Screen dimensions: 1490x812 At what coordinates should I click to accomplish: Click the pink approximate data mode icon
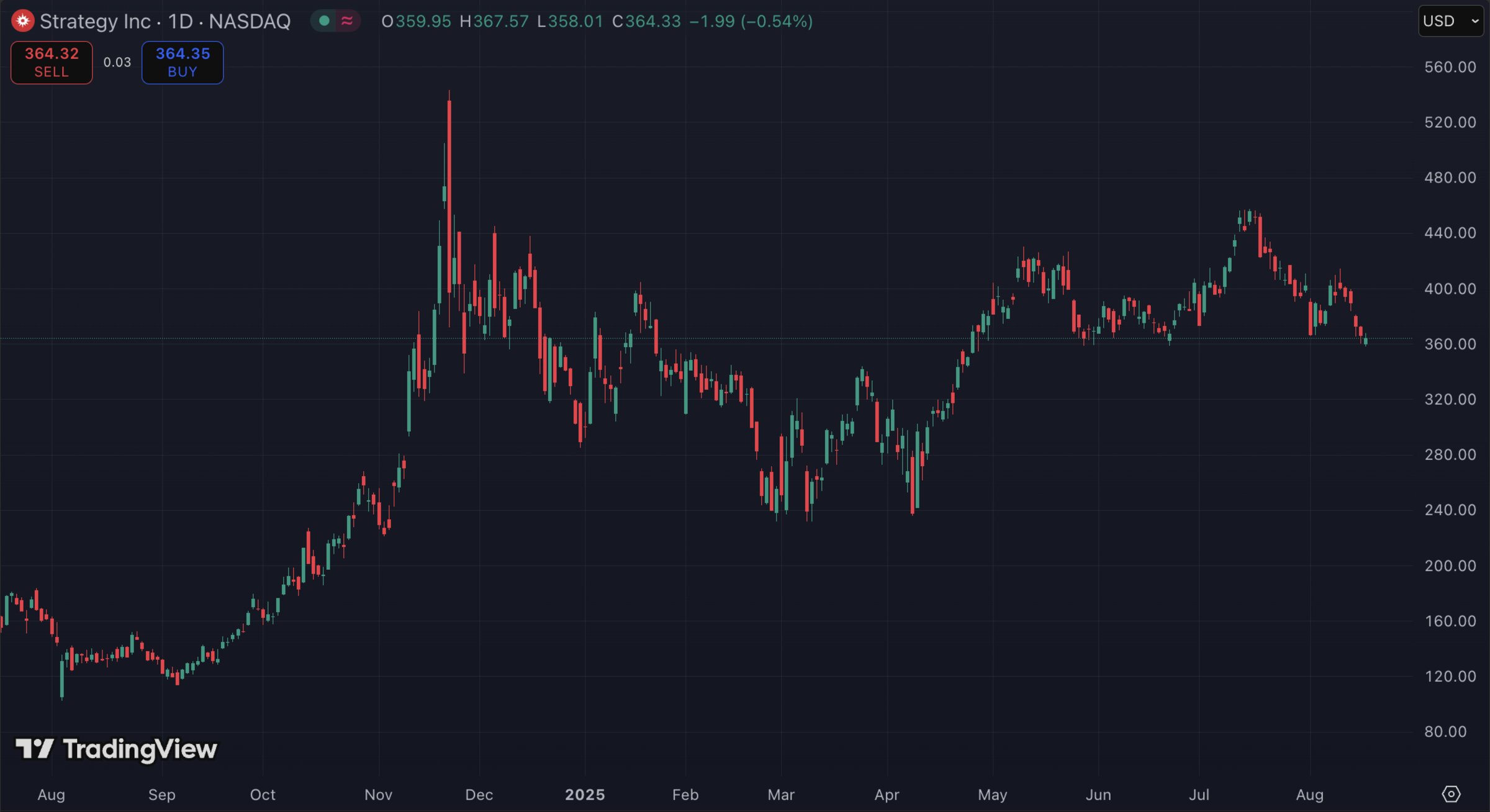(x=347, y=21)
